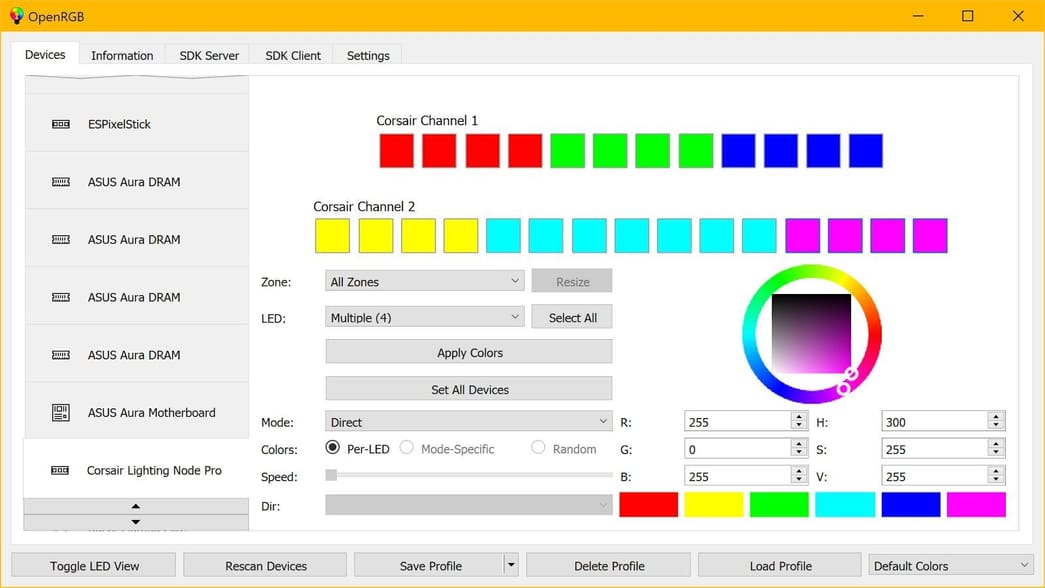Click the OpenRGB logo in the title bar
The height and width of the screenshot is (588, 1045).
coord(14,15)
